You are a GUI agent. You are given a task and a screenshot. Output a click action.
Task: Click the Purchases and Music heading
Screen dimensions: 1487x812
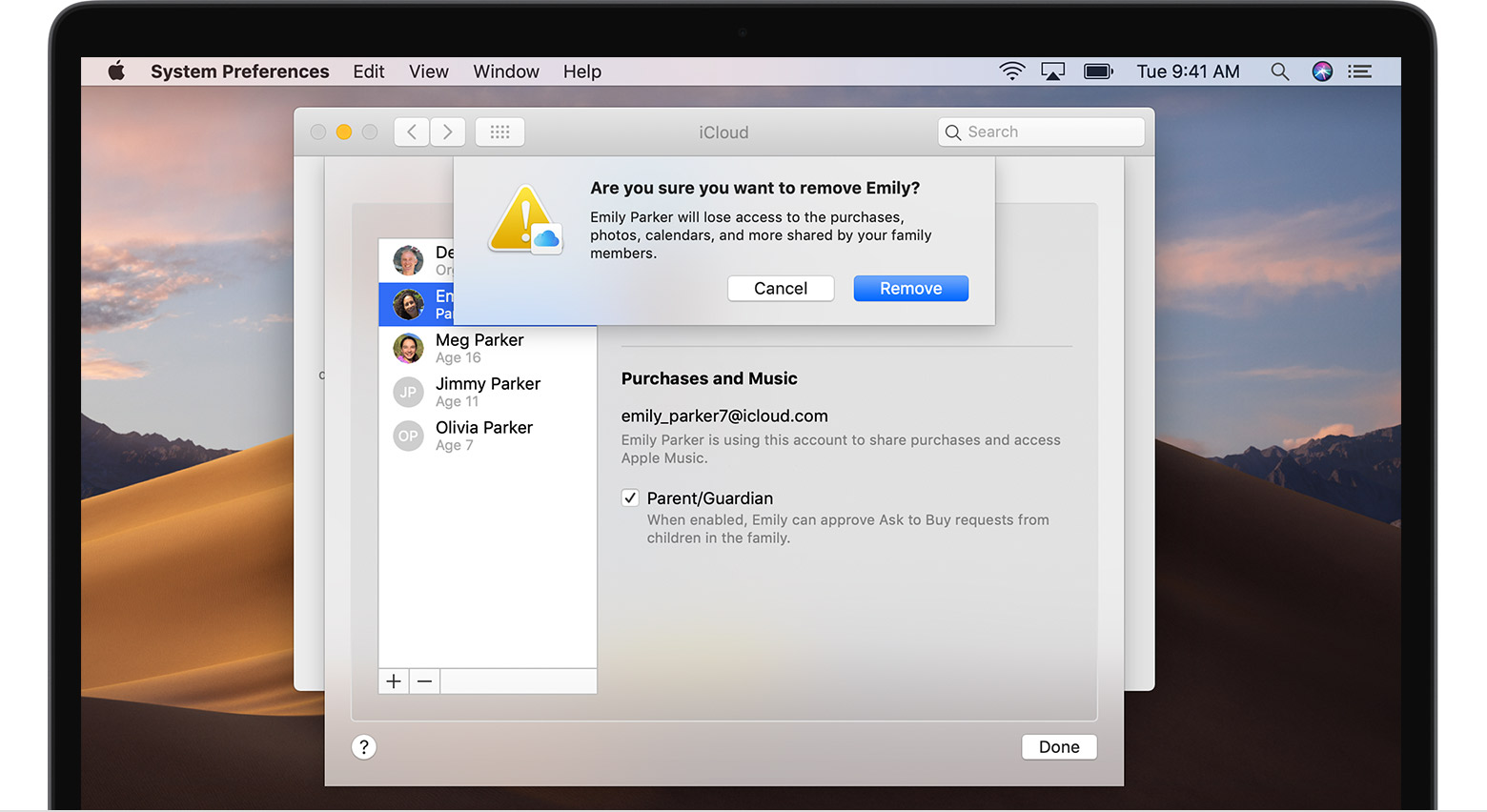click(709, 378)
